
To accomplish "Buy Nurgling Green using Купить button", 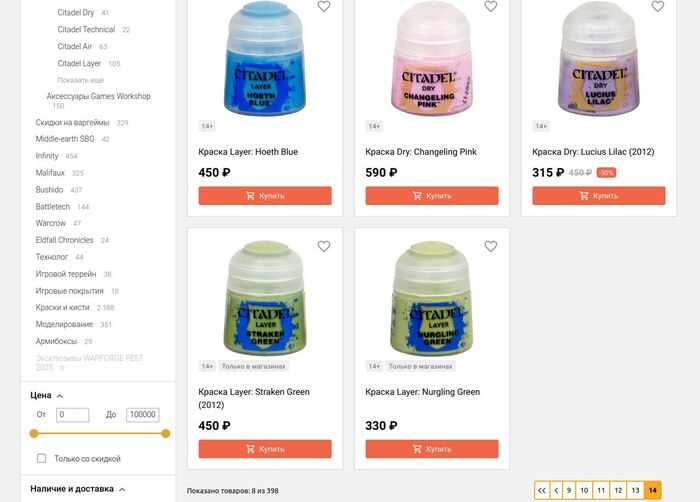I will [432, 449].
